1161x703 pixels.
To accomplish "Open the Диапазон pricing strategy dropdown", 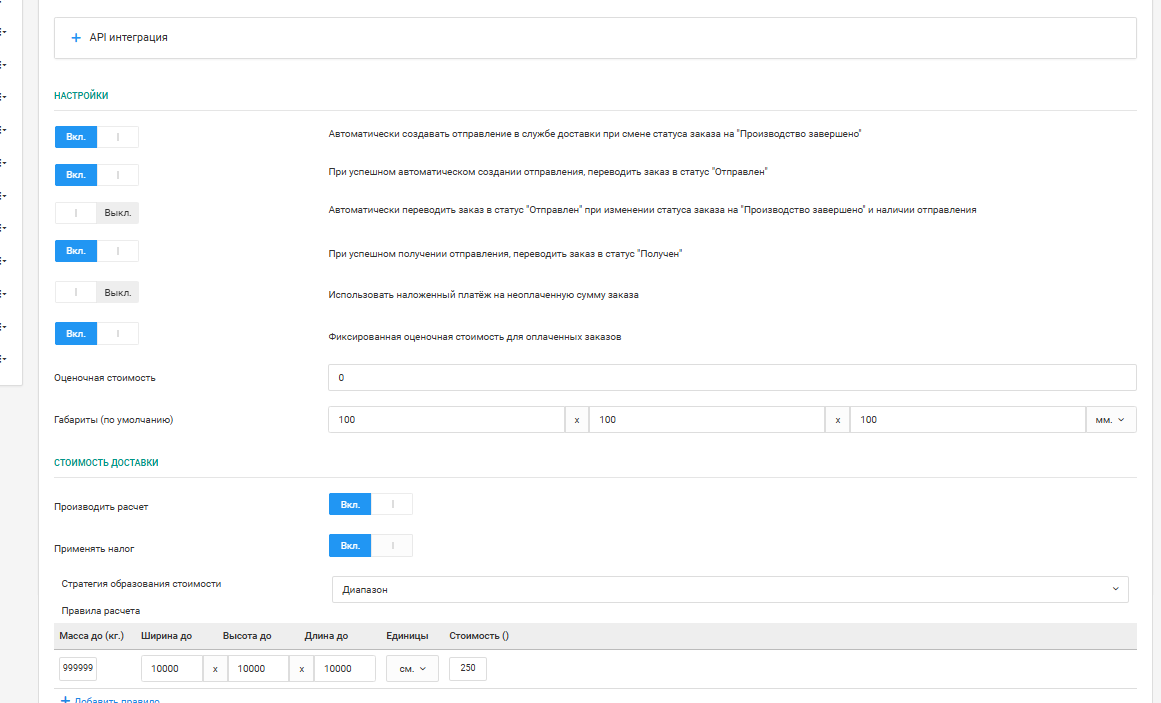I will [x=730, y=590].
